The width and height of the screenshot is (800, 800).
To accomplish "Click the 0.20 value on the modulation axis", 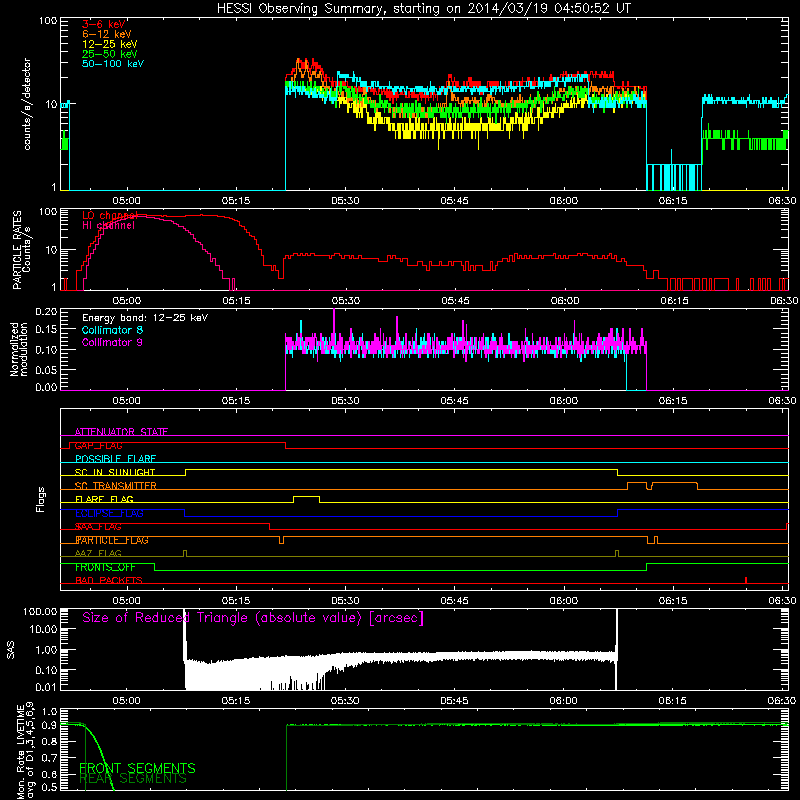I will (46, 311).
